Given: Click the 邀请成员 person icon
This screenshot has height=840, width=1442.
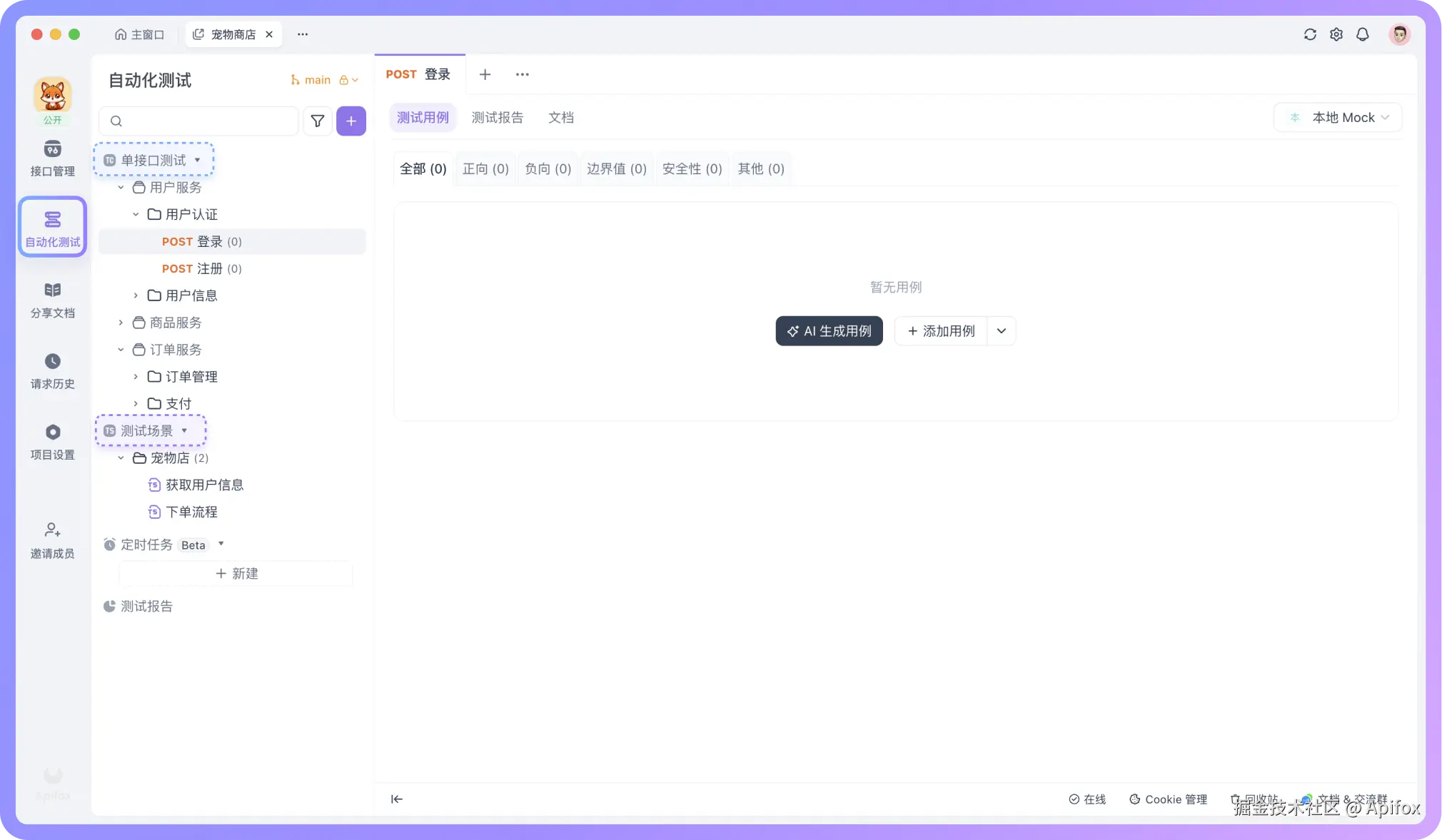Looking at the screenshot, I should [x=52, y=530].
